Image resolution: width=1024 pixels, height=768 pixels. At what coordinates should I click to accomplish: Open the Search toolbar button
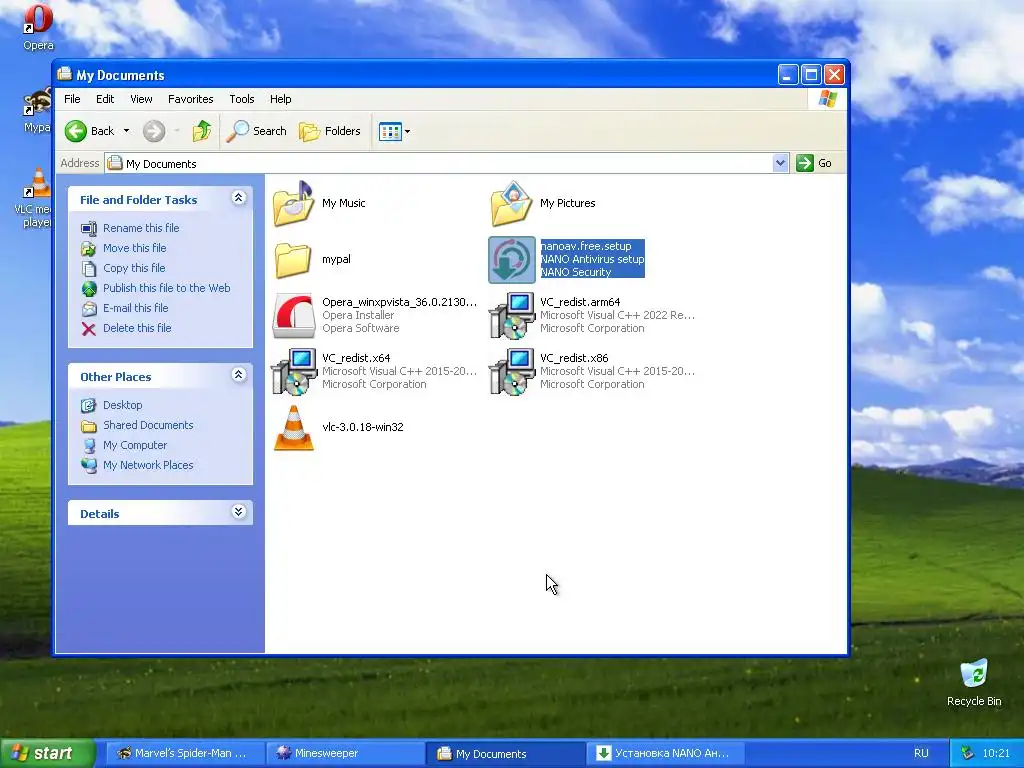257,131
